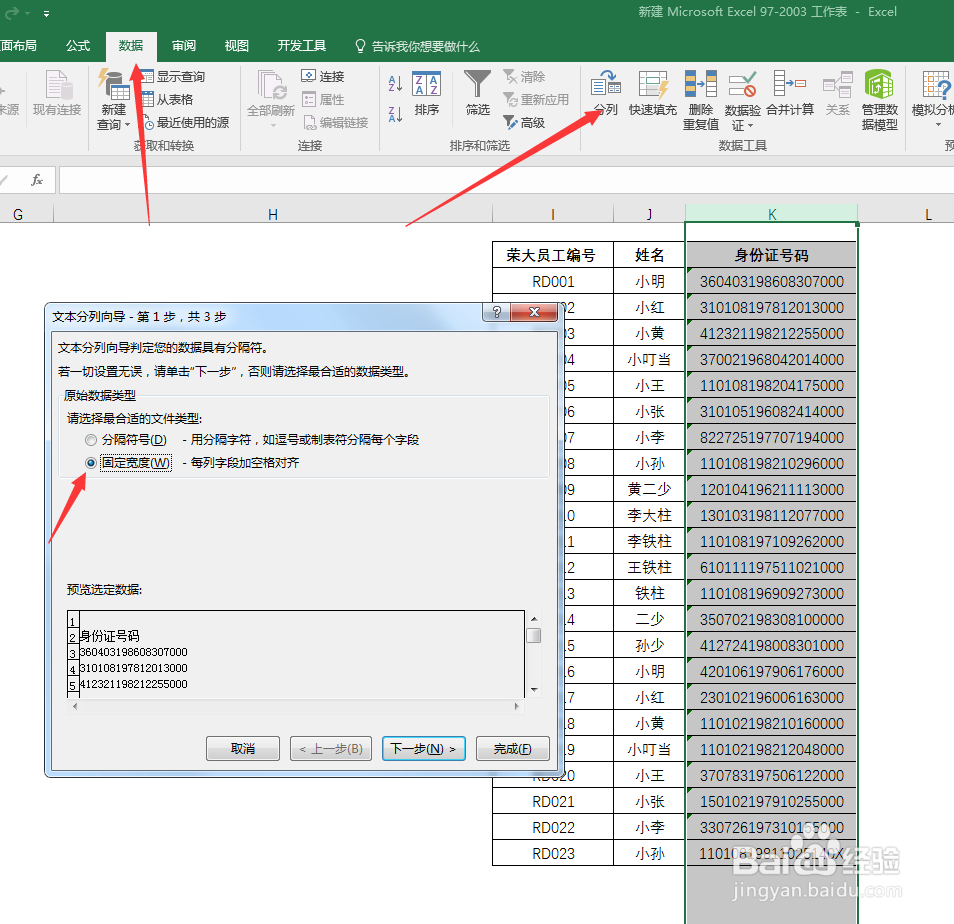Image resolution: width=954 pixels, height=924 pixels.
Task: Sort ascending with the A-Z icon
Action: (x=395, y=83)
